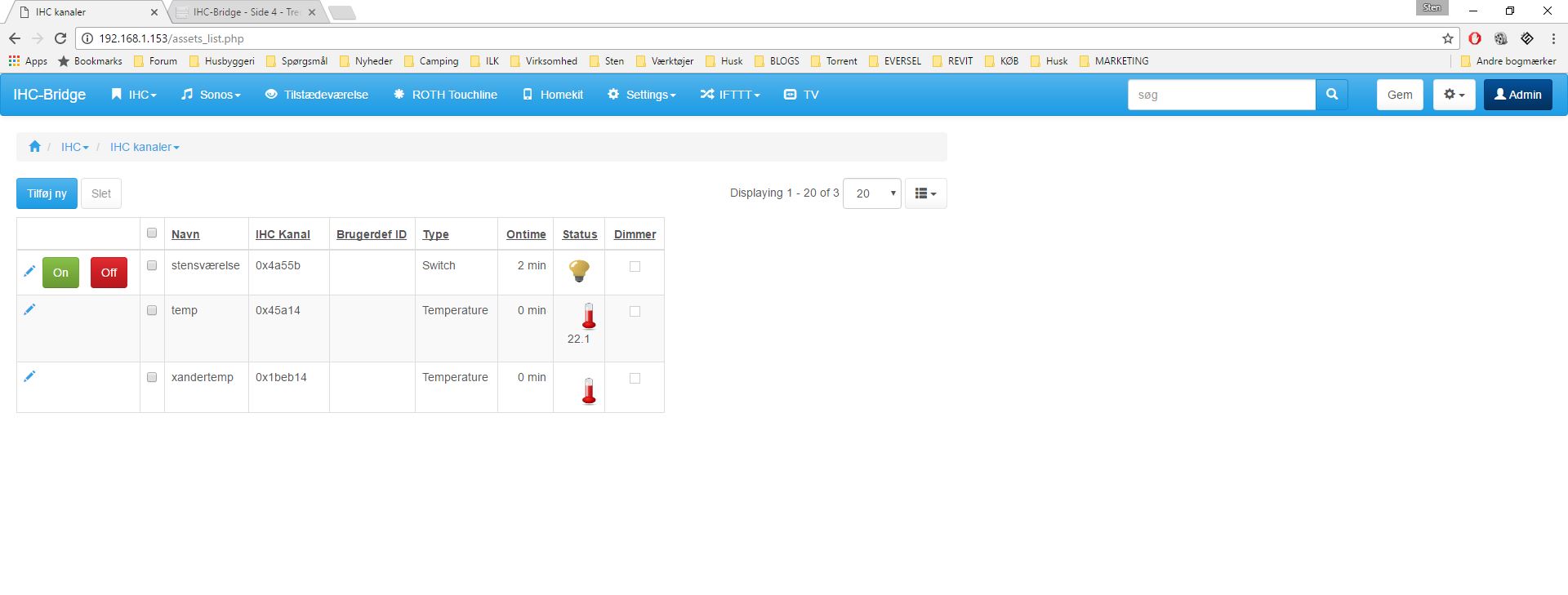Open the page size dropdown showing 20
The width and height of the screenshot is (1568, 595).
tap(871, 193)
